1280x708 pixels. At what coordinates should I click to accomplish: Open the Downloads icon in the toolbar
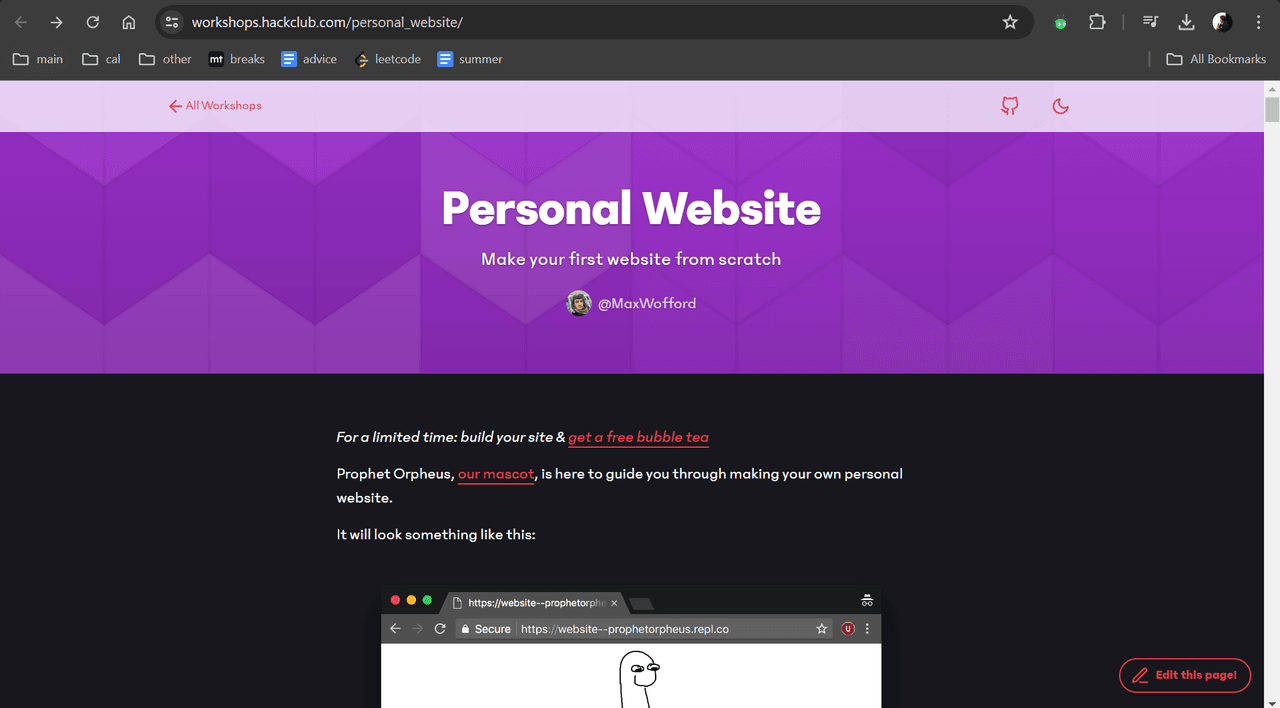click(x=1186, y=22)
